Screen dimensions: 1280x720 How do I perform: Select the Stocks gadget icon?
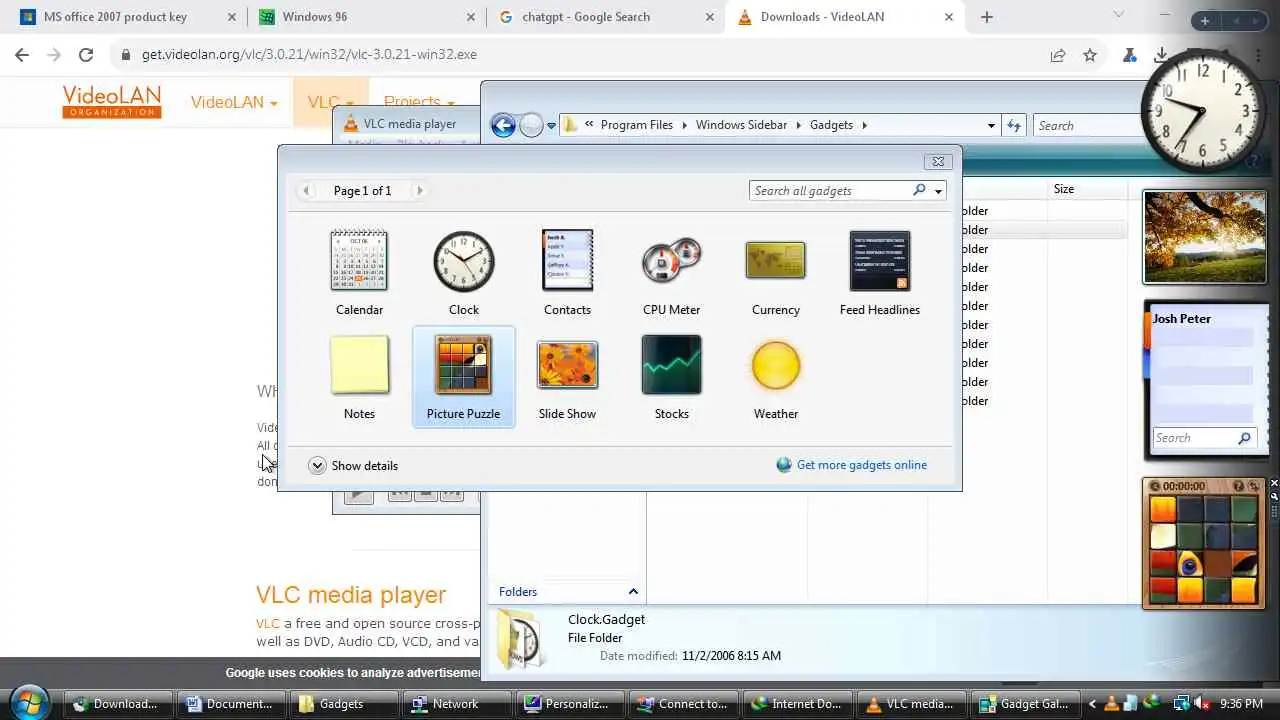click(671, 365)
